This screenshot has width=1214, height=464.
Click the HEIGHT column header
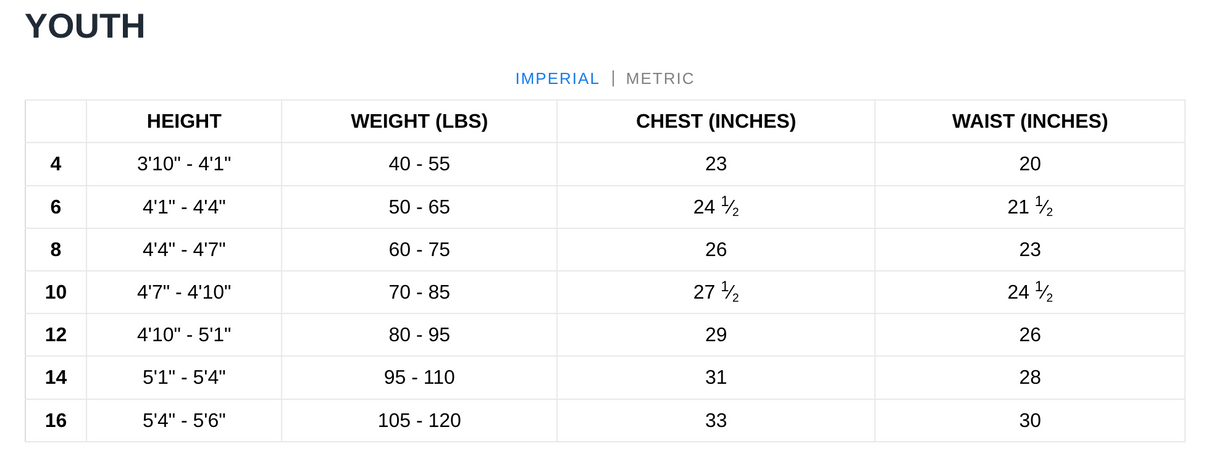tap(184, 122)
